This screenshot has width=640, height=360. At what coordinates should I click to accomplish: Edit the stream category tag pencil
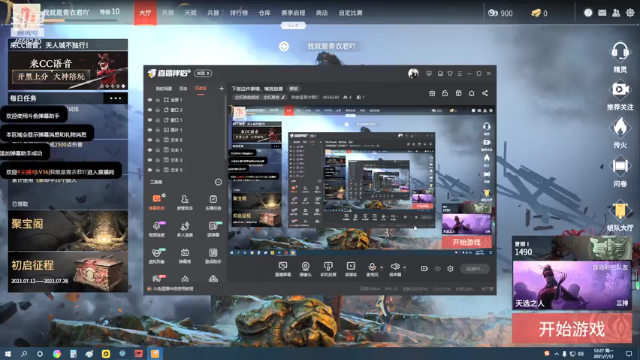pos(283,97)
